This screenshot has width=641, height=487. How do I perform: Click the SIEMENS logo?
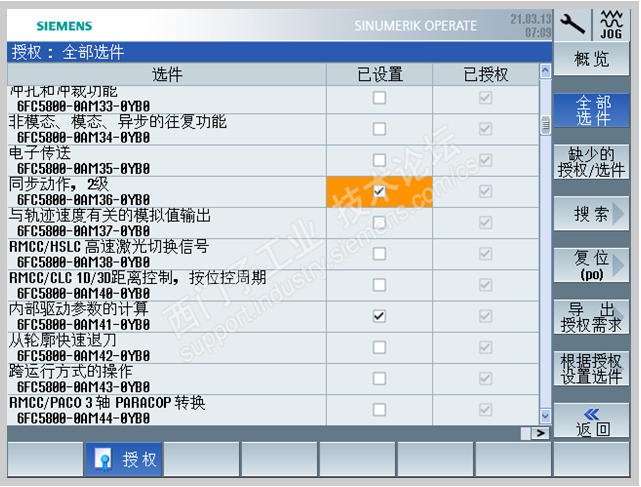[x=64, y=26]
